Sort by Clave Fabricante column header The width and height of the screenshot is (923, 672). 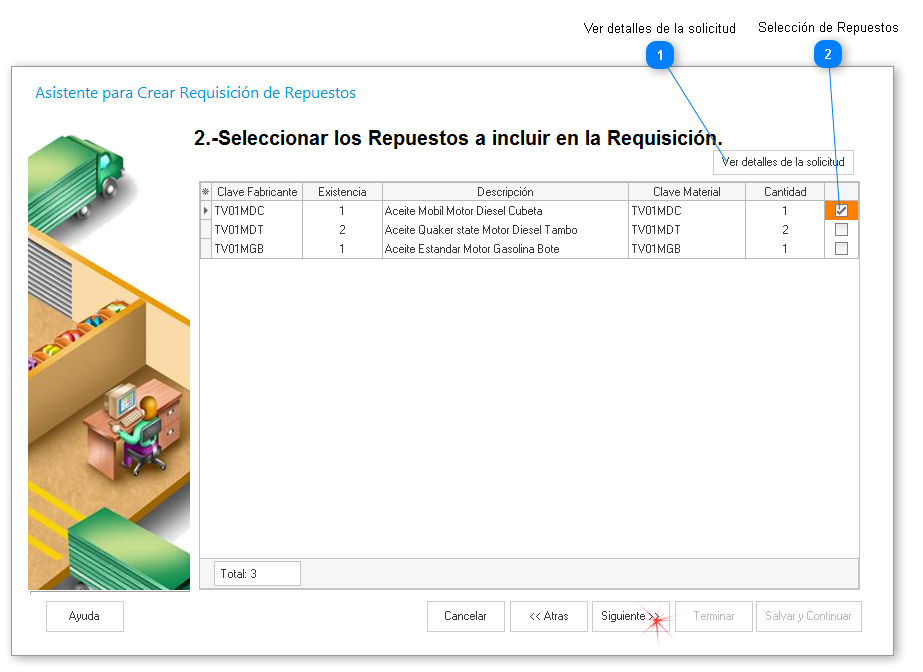[x=257, y=192]
